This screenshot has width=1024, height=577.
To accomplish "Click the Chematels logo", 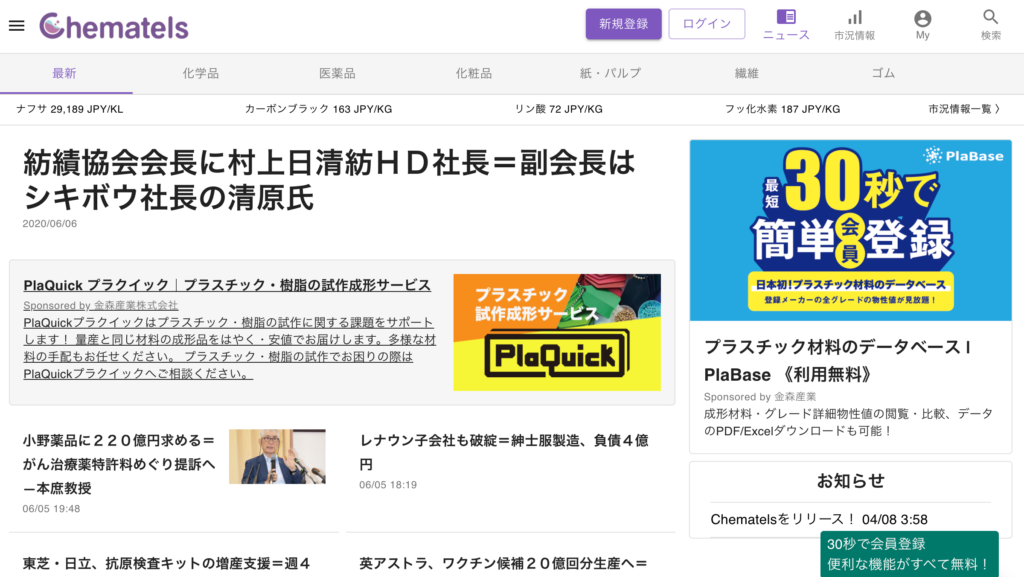I will click(114, 27).
